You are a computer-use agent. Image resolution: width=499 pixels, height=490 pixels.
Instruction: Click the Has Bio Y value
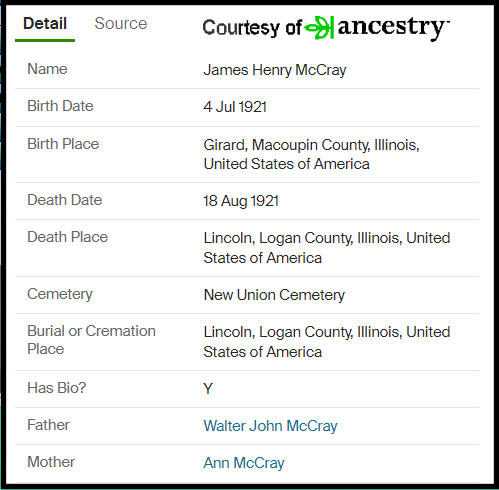pos(208,389)
